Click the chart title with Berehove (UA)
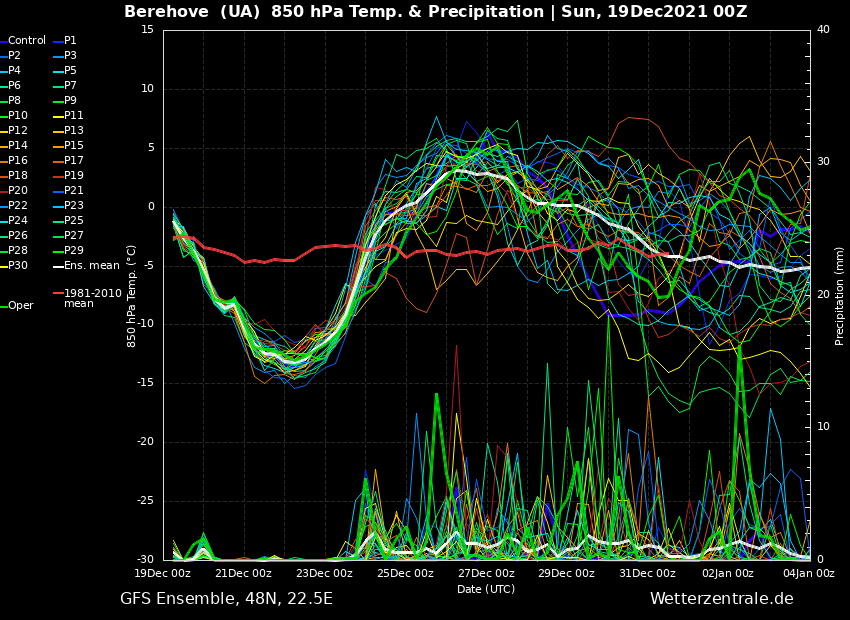850x620 pixels. (435, 12)
